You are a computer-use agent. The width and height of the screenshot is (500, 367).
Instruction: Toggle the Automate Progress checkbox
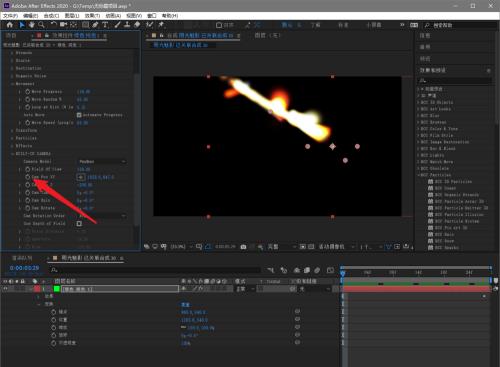79,115
